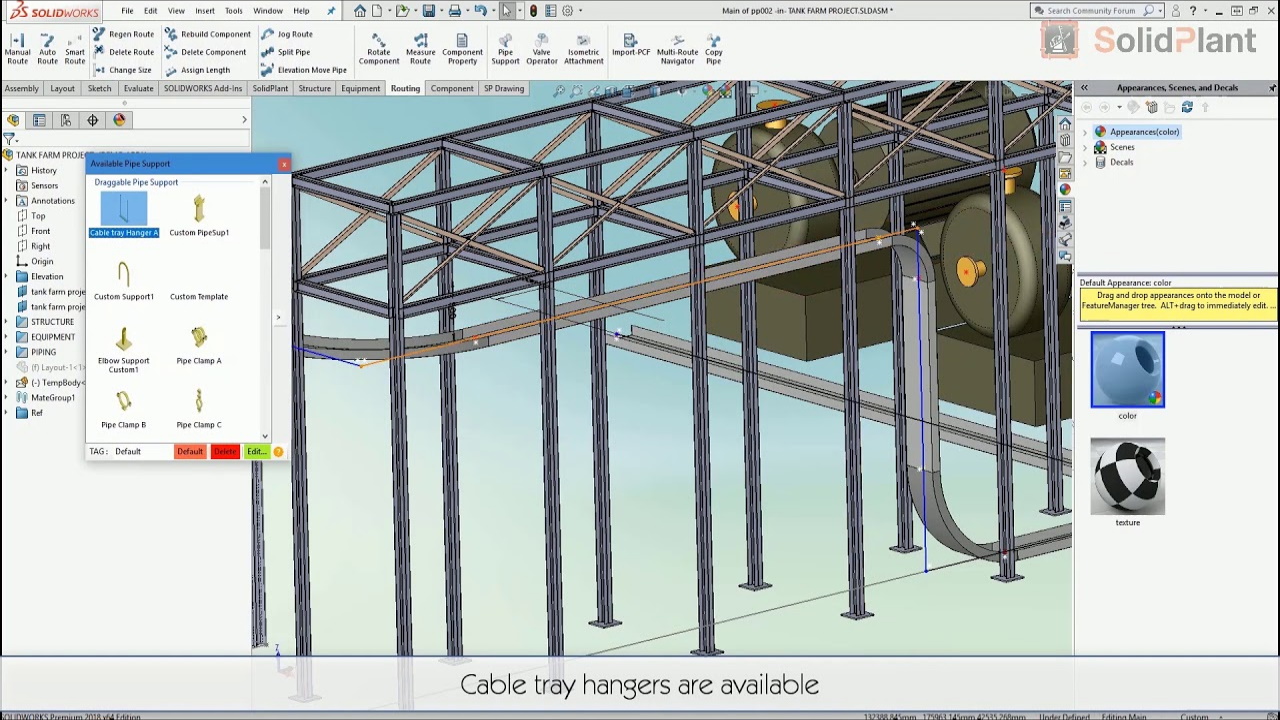The height and width of the screenshot is (720, 1280).
Task: Open the Pipe Support command
Action: [505, 49]
